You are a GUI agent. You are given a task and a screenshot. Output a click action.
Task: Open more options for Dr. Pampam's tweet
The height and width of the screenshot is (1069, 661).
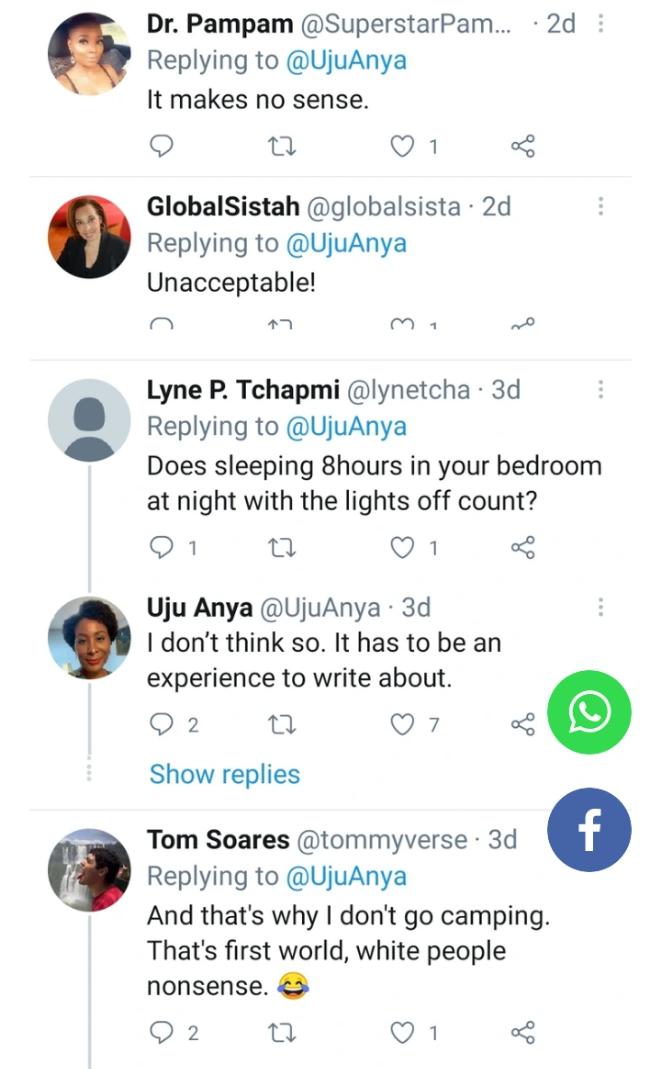[x=600, y=23]
